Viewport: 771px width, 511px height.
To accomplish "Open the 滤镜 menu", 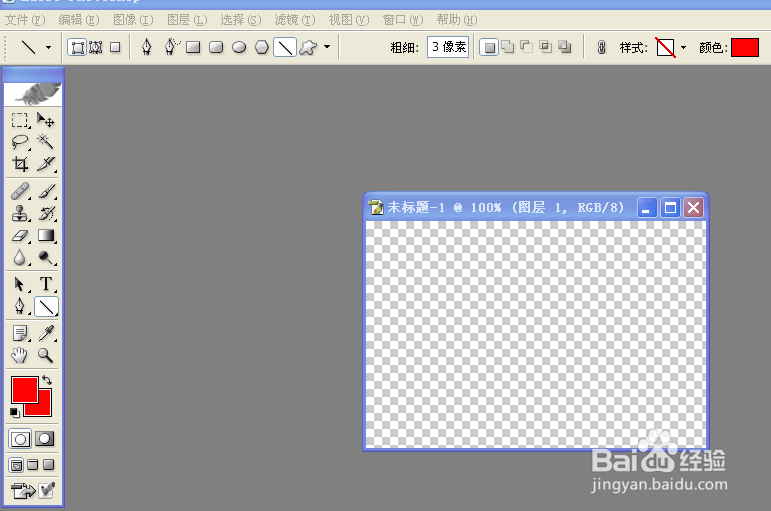I will 295,20.
